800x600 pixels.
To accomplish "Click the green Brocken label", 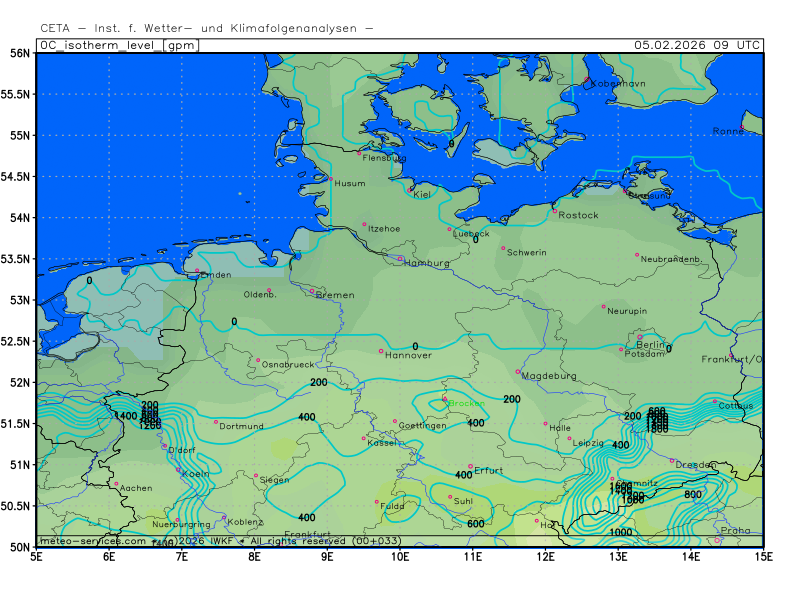I will pos(467,404).
